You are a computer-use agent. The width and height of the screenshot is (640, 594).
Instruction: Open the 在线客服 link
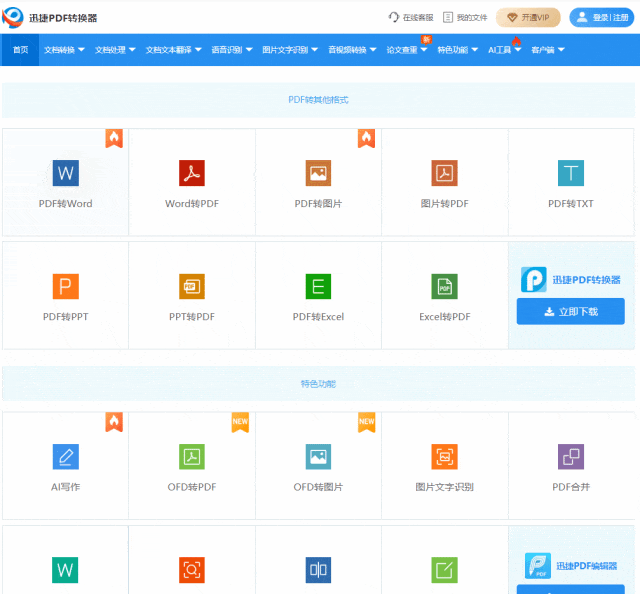[411, 17]
